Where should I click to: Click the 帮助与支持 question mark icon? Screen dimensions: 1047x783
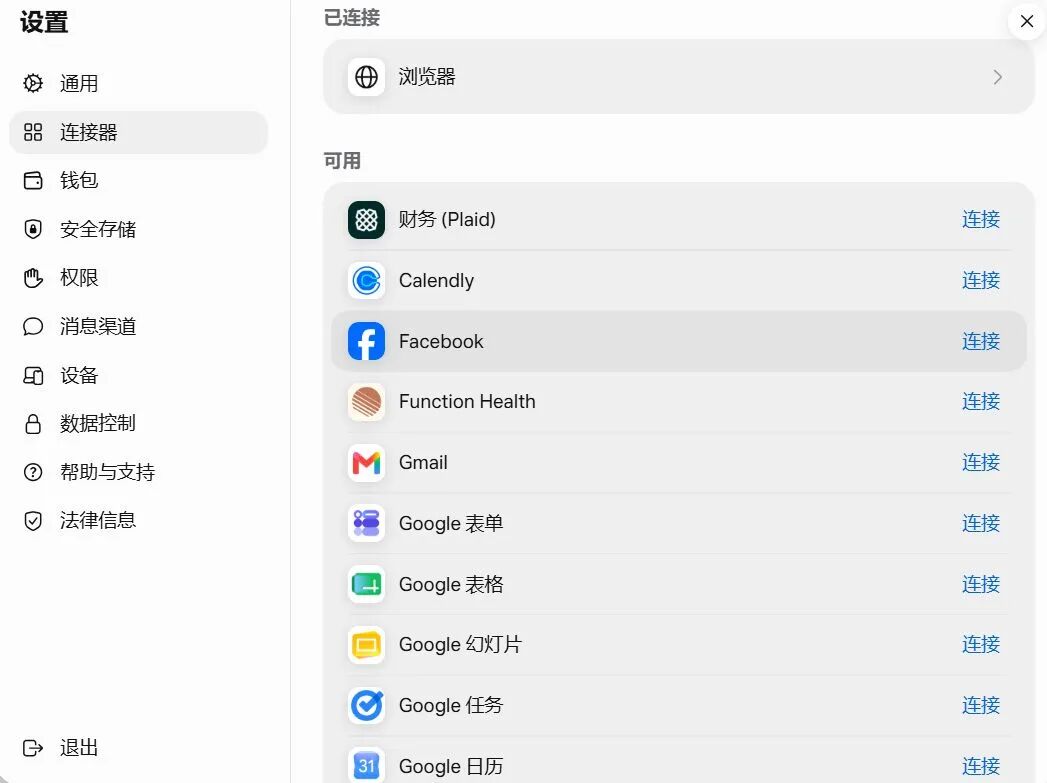33,473
